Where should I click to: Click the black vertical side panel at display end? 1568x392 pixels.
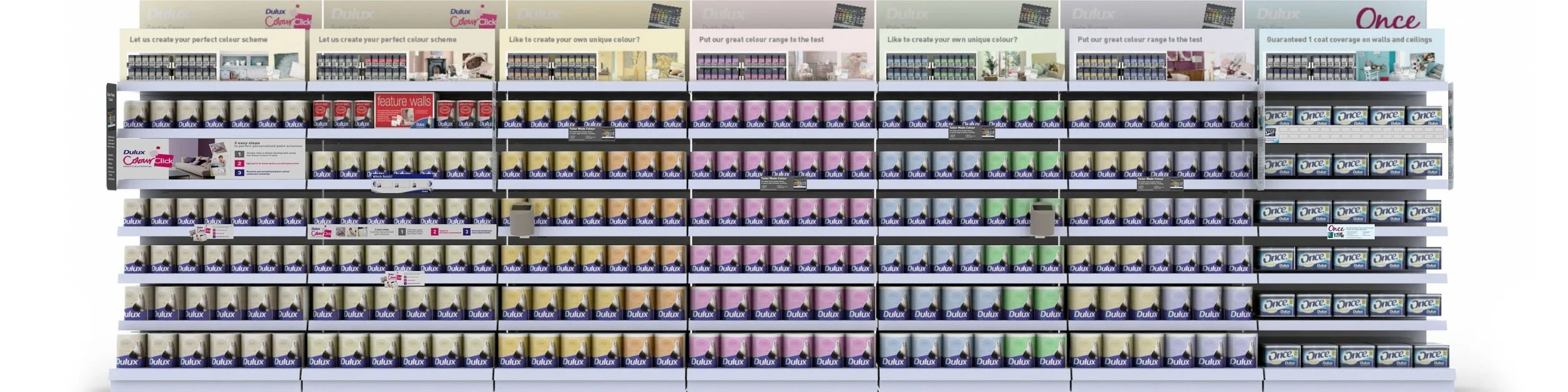[x=111, y=136]
